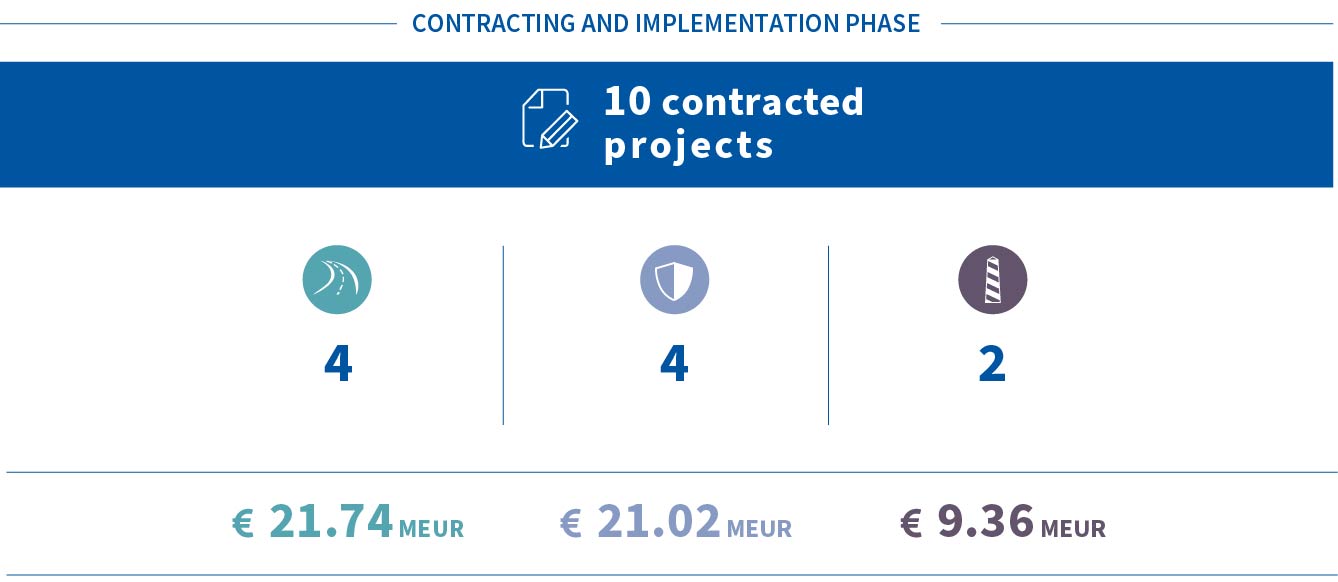
Task: Select the € 9.36 MEUR amount
Action: [x=1003, y=522]
